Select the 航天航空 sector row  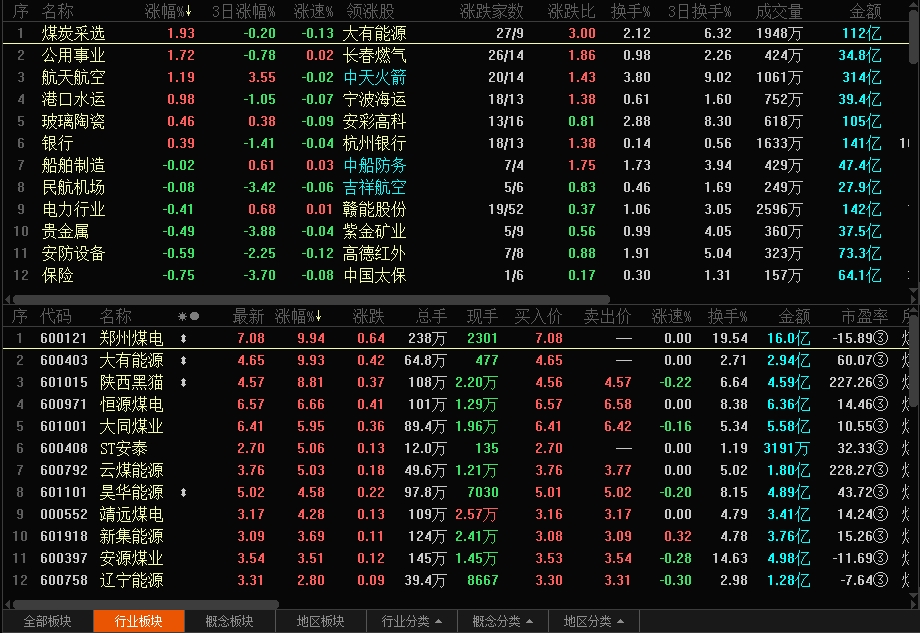[74, 77]
